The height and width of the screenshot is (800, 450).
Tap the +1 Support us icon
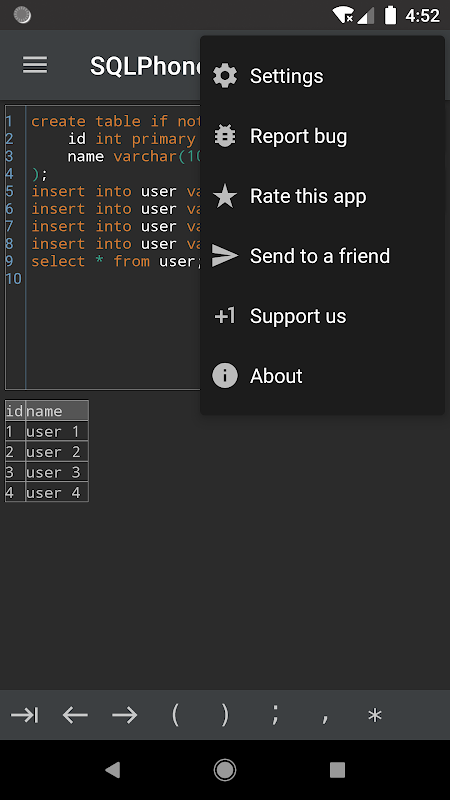(x=225, y=316)
